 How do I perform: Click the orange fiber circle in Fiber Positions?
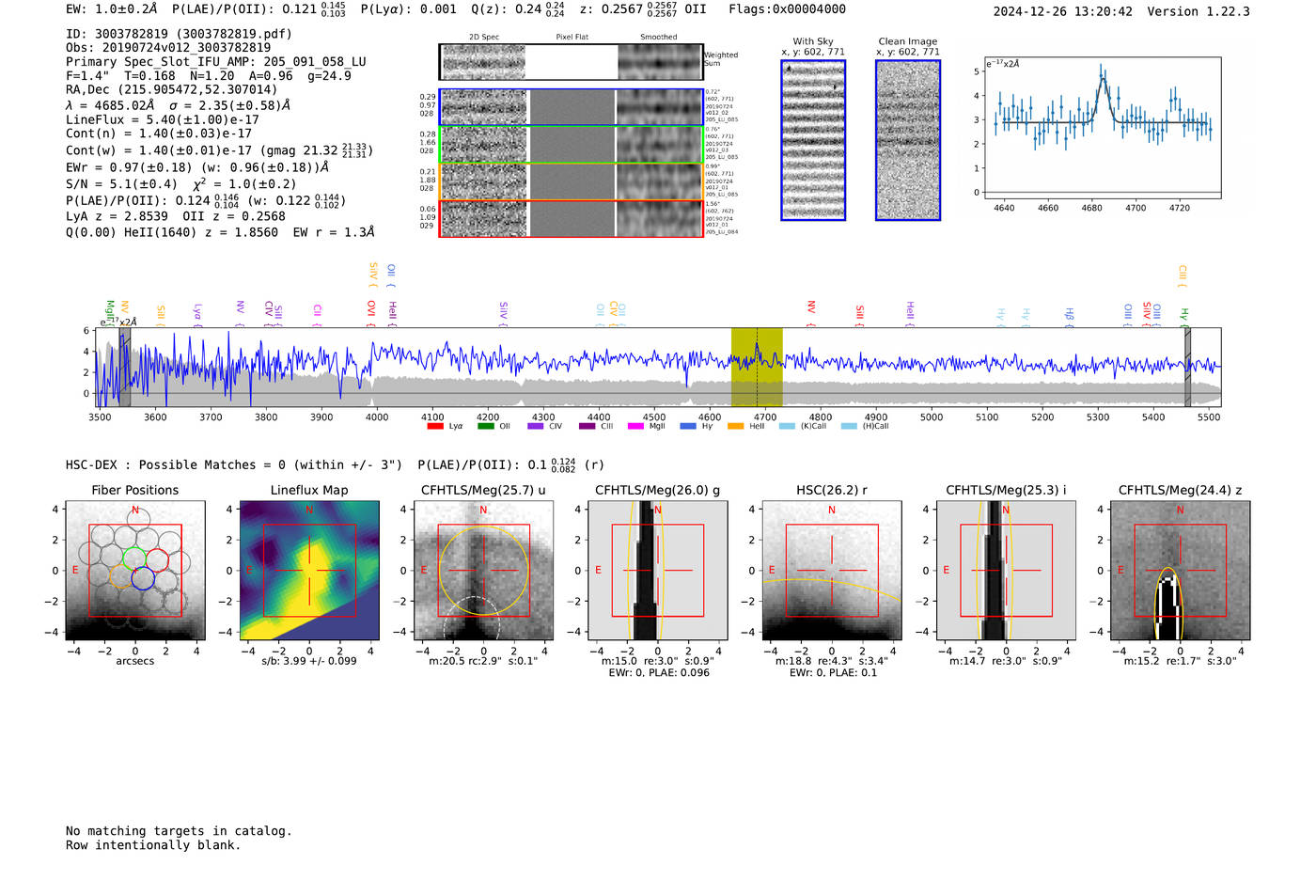[122, 576]
